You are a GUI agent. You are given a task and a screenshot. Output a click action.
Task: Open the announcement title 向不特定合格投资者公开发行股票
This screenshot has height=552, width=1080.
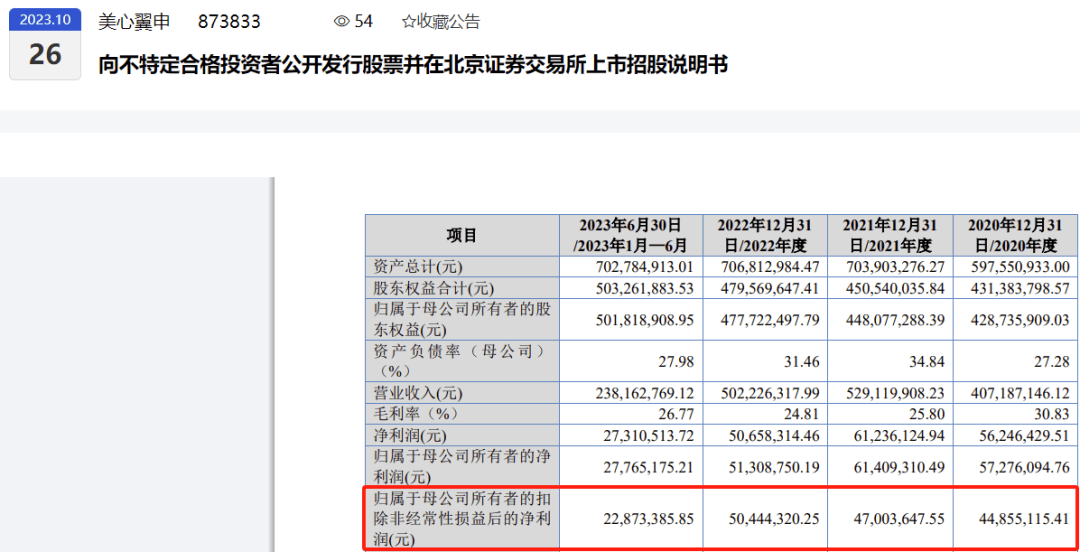point(413,65)
